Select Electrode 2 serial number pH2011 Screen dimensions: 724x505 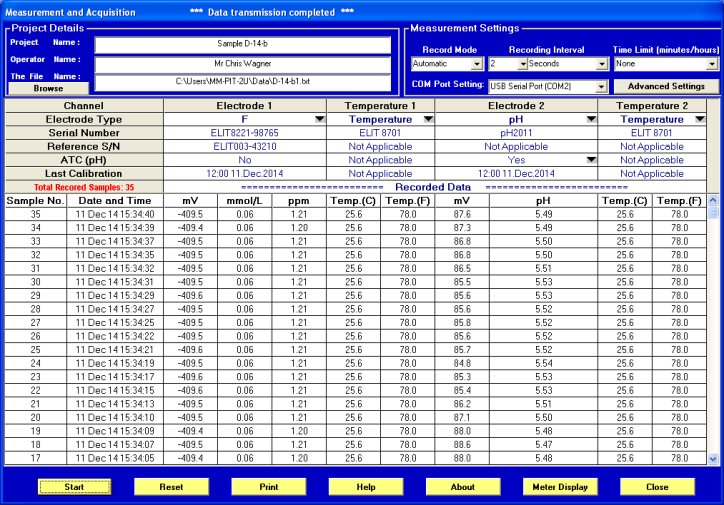tap(516, 133)
